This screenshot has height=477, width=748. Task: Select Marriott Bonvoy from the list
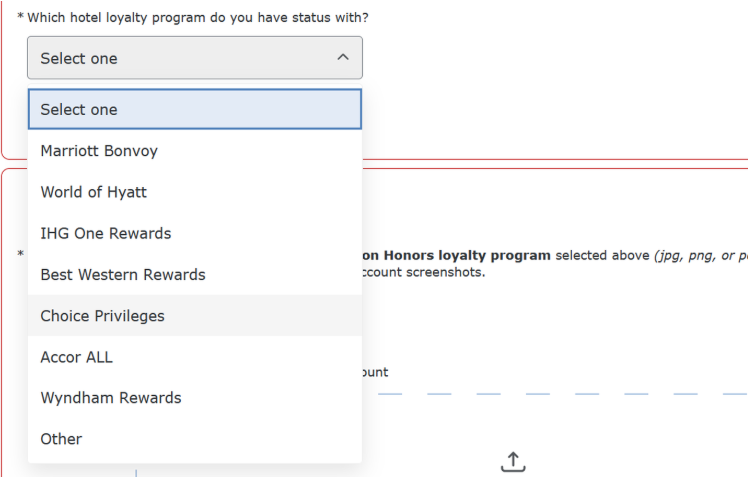tap(195, 151)
